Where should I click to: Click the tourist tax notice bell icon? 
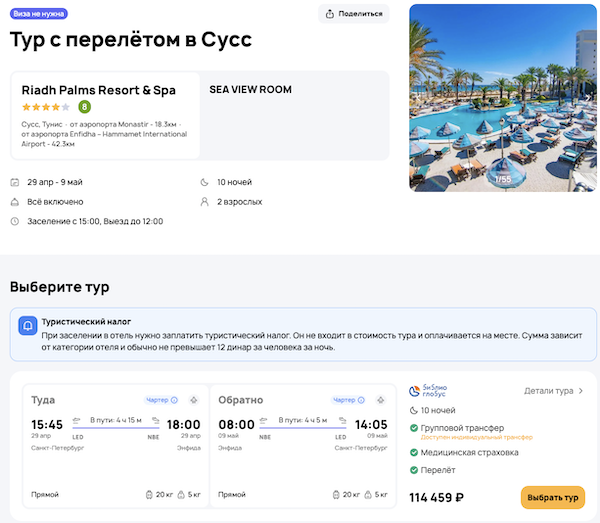[x=29, y=326]
